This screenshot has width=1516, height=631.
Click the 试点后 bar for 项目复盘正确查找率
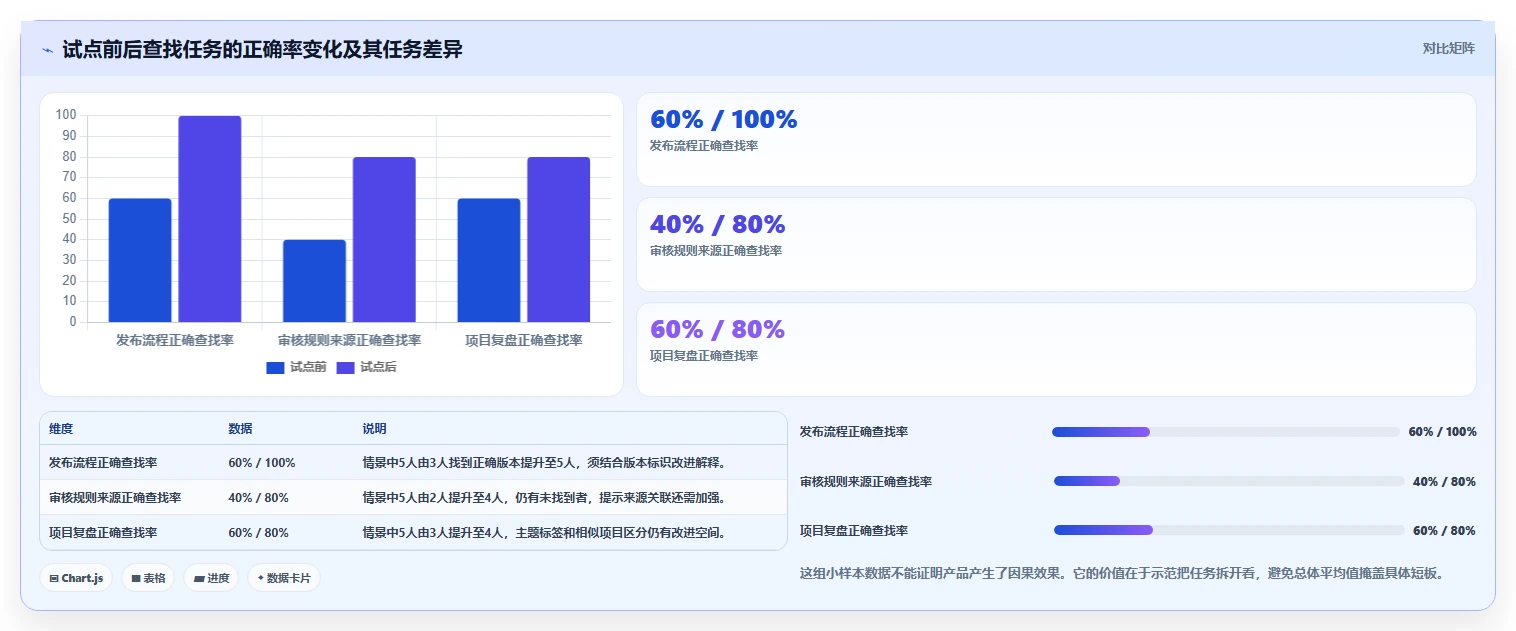[559, 239]
